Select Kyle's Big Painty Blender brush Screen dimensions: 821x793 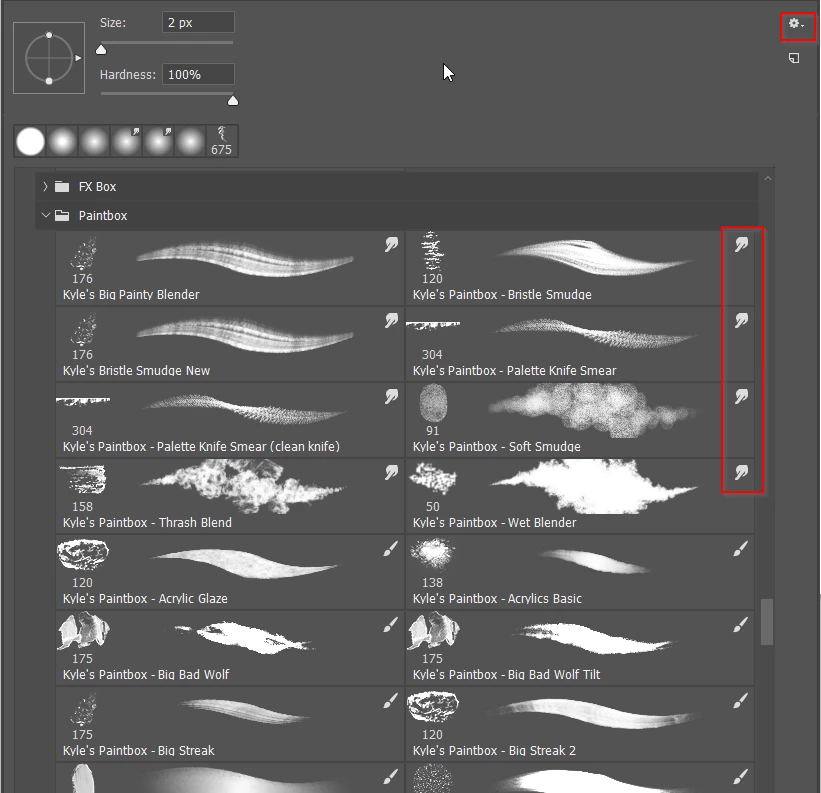click(230, 268)
